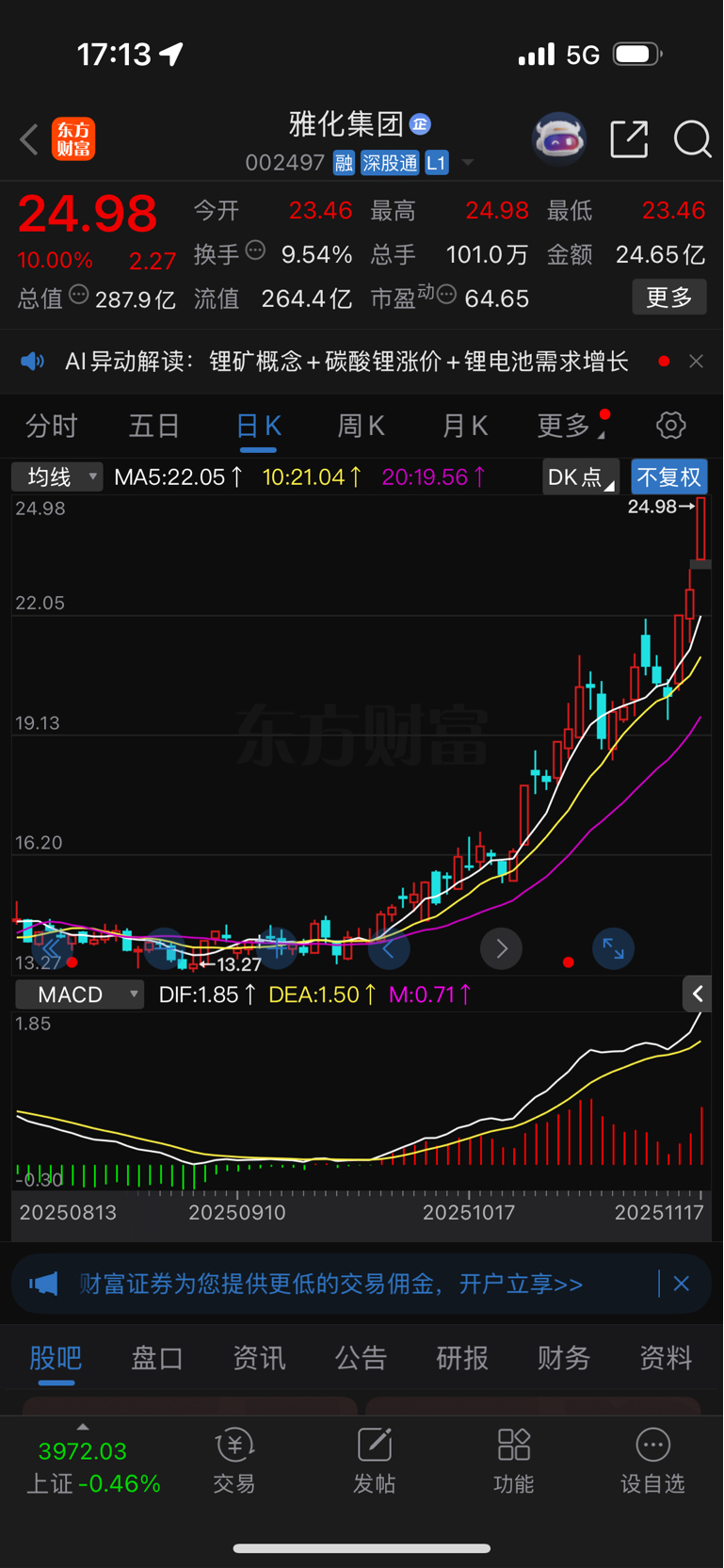Tap the 融 margin trading badge
This screenshot has height=1568, width=724.
pos(344,163)
